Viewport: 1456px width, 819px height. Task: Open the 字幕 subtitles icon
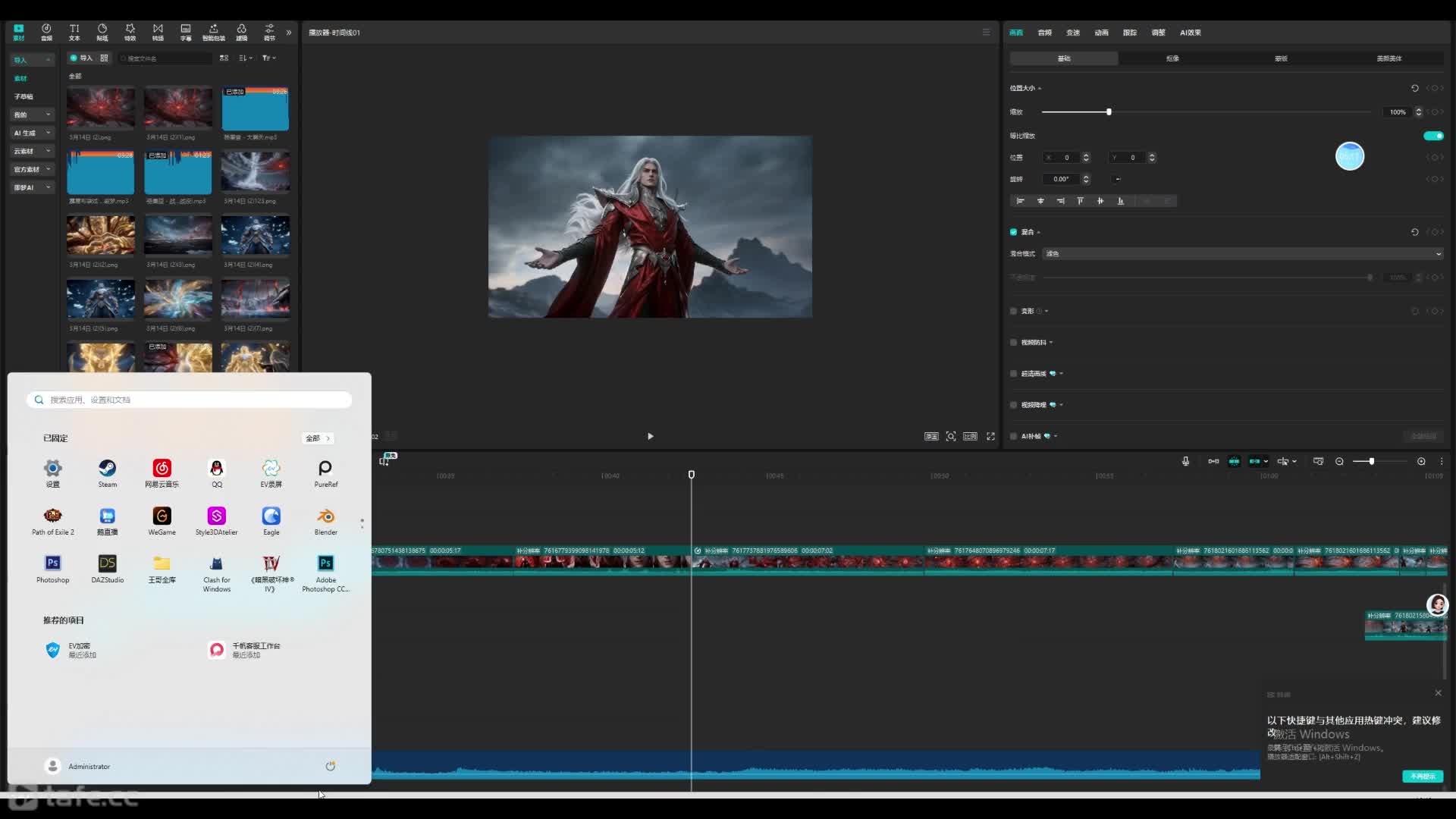(186, 32)
